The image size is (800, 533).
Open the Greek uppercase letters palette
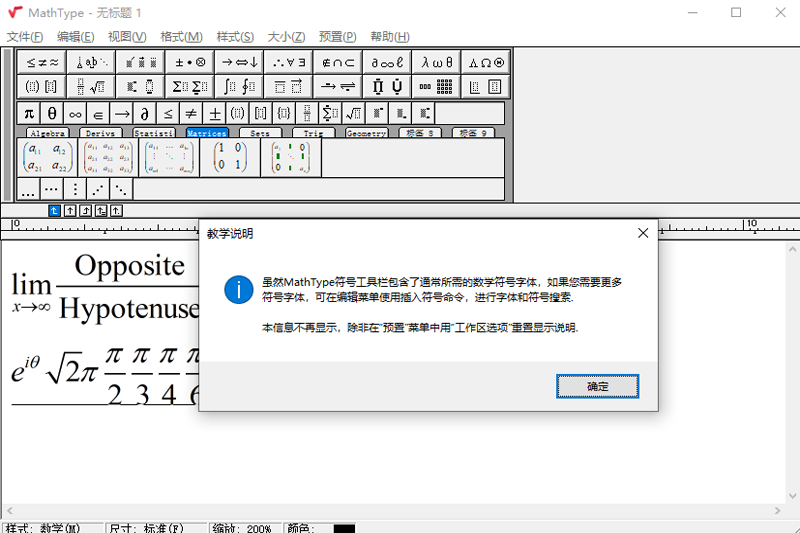pyautogui.click(x=486, y=62)
